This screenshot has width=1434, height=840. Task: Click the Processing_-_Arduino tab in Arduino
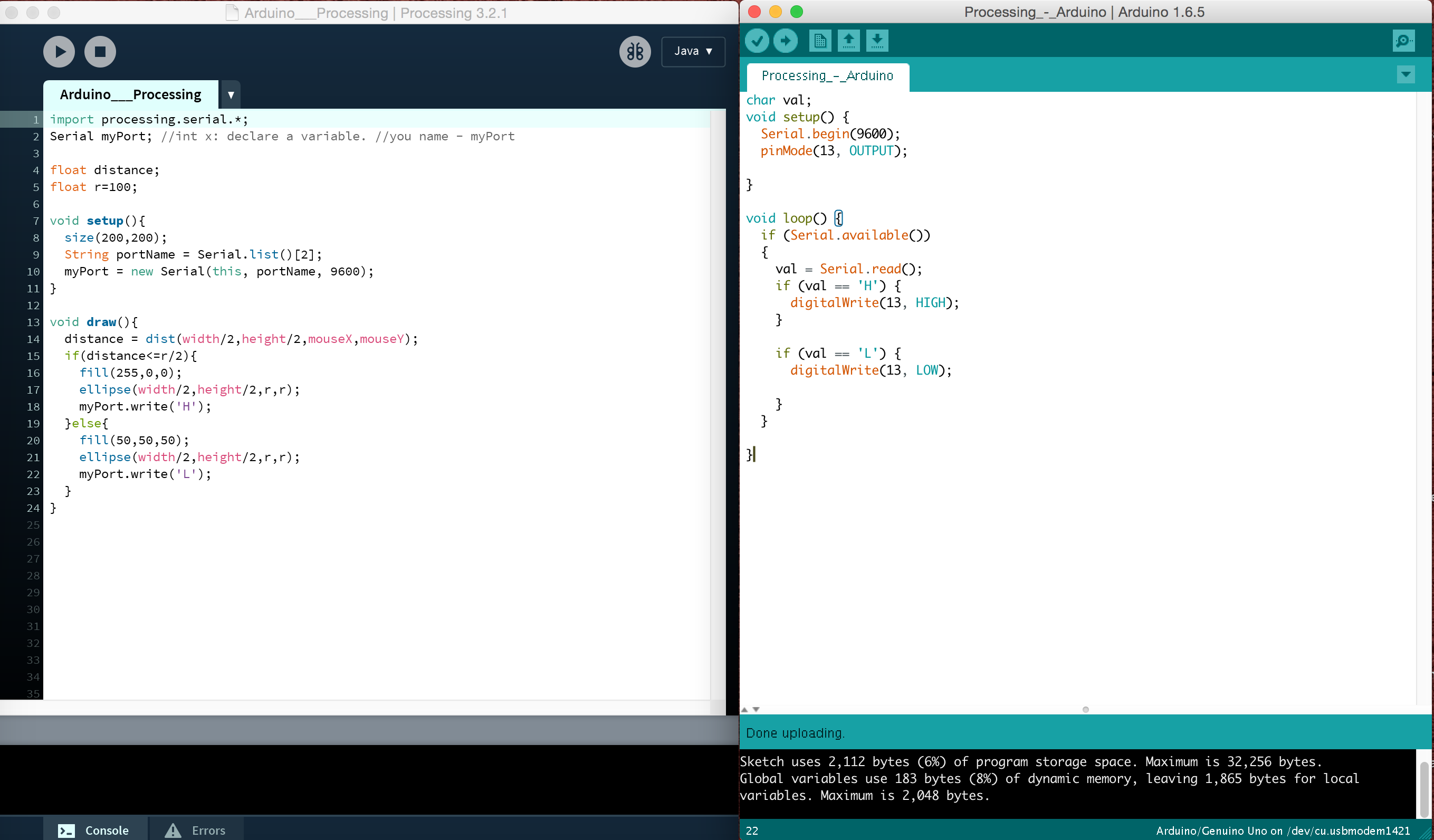pyautogui.click(x=827, y=75)
